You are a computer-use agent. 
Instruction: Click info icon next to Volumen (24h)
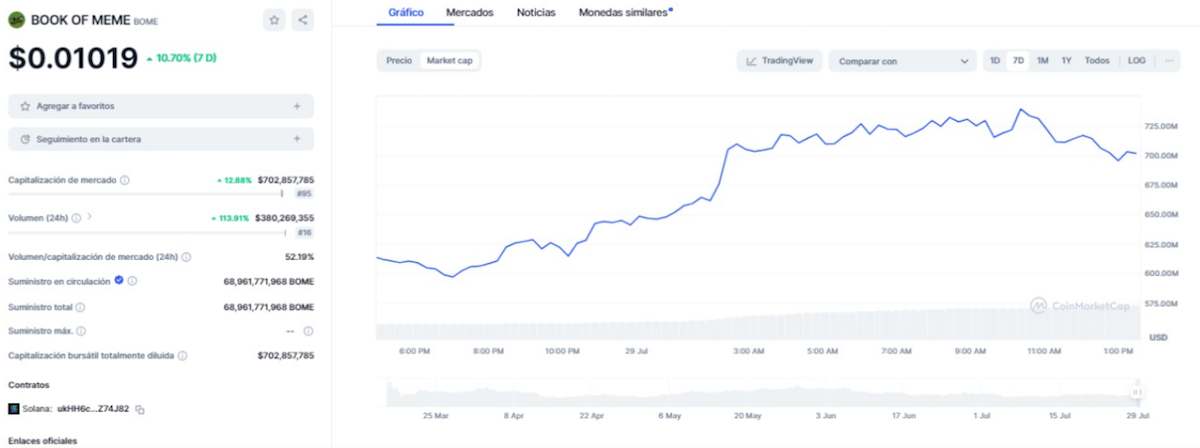coord(76,217)
